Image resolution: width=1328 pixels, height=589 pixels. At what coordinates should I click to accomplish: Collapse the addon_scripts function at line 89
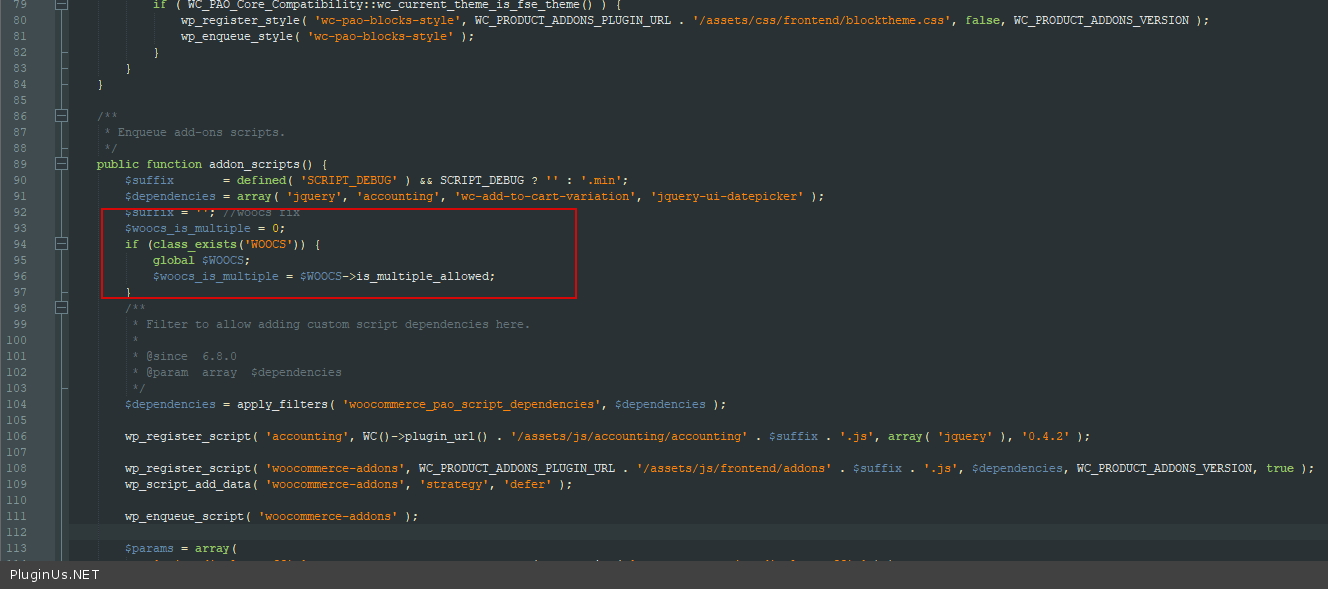coord(62,164)
